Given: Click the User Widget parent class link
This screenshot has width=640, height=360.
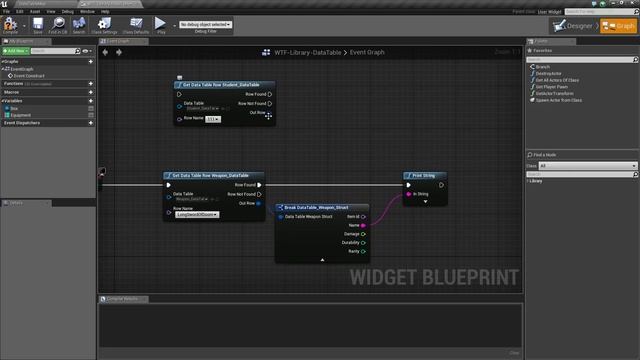Looking at the screenshot, I should [549, 12].
